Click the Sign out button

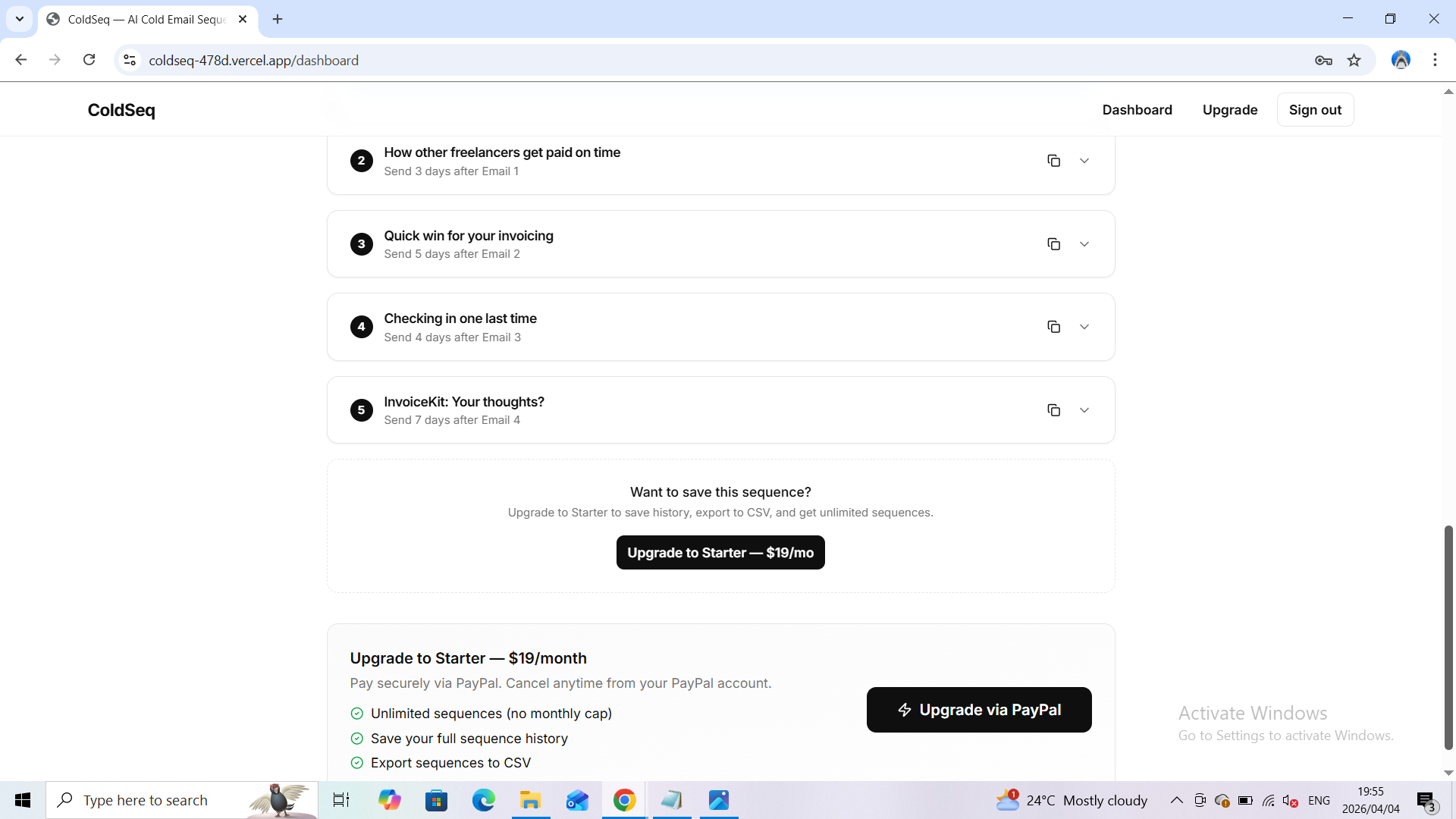(x=1315, y=110)
